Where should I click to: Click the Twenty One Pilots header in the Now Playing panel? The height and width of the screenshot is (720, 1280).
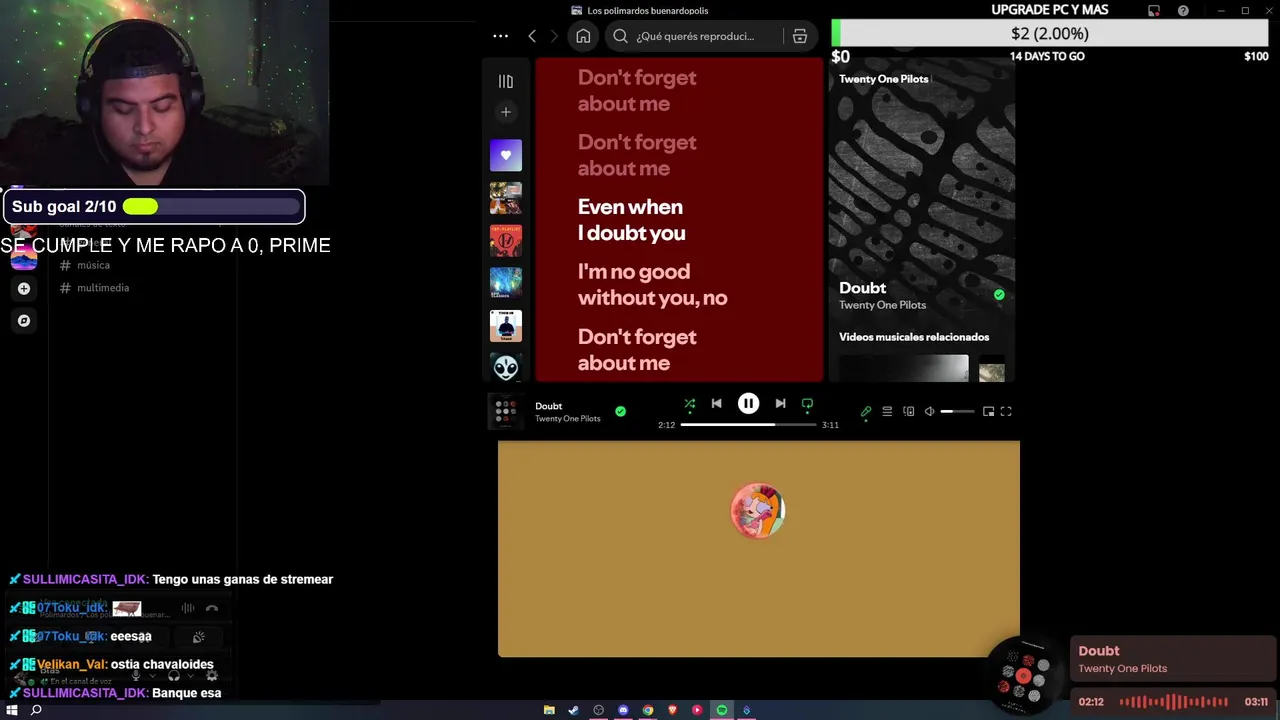[884, 79]
